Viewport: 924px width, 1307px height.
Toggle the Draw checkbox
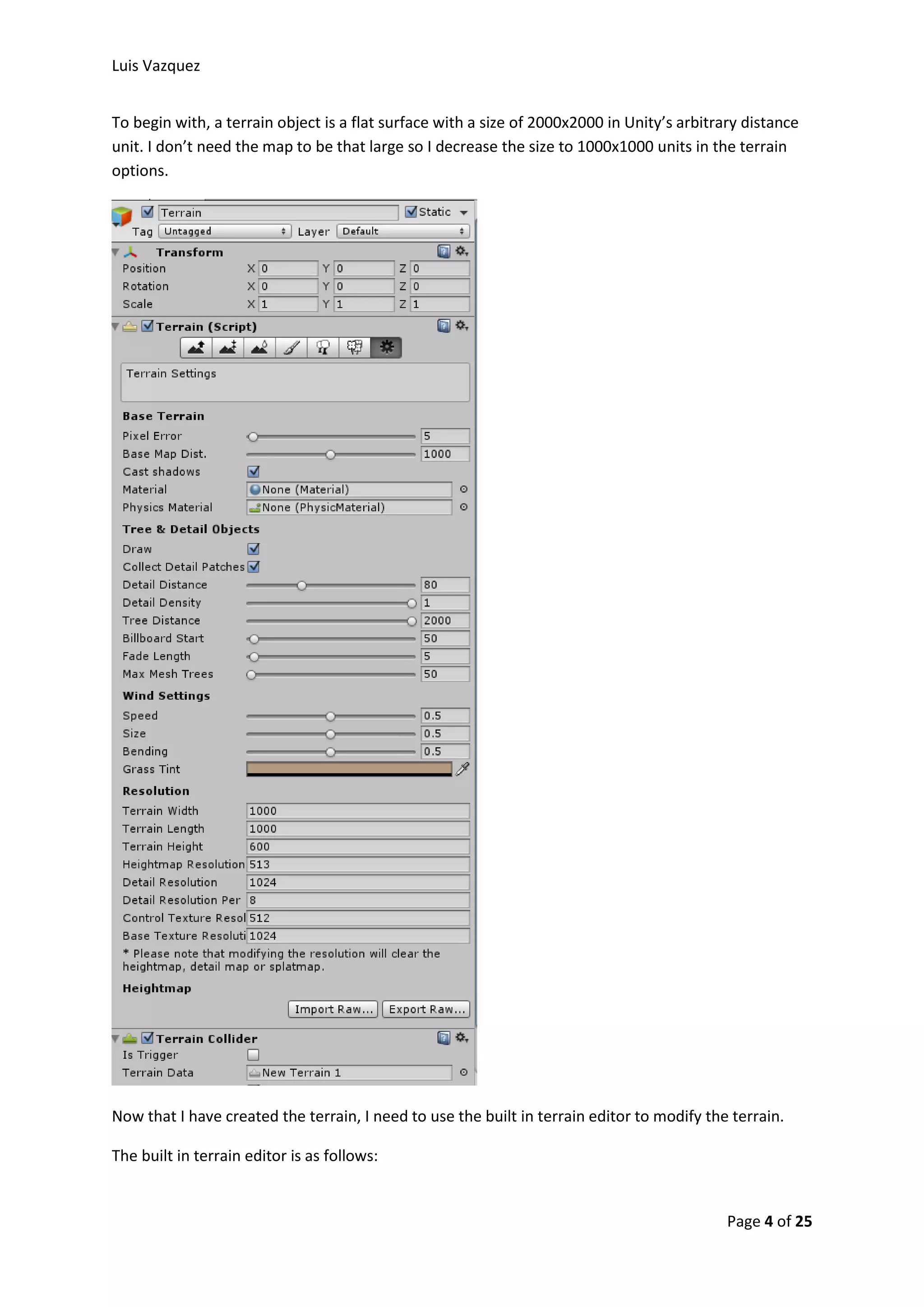coord(254,549)
